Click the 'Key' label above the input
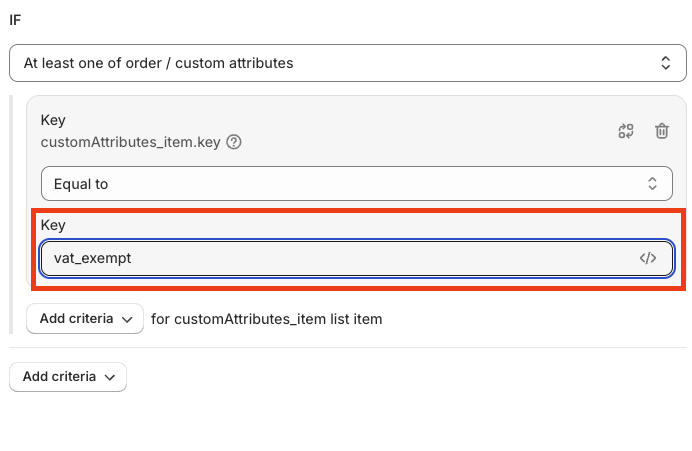Image resolution: width=692 pixels, height=451 pixels. [x=53, y=226]
